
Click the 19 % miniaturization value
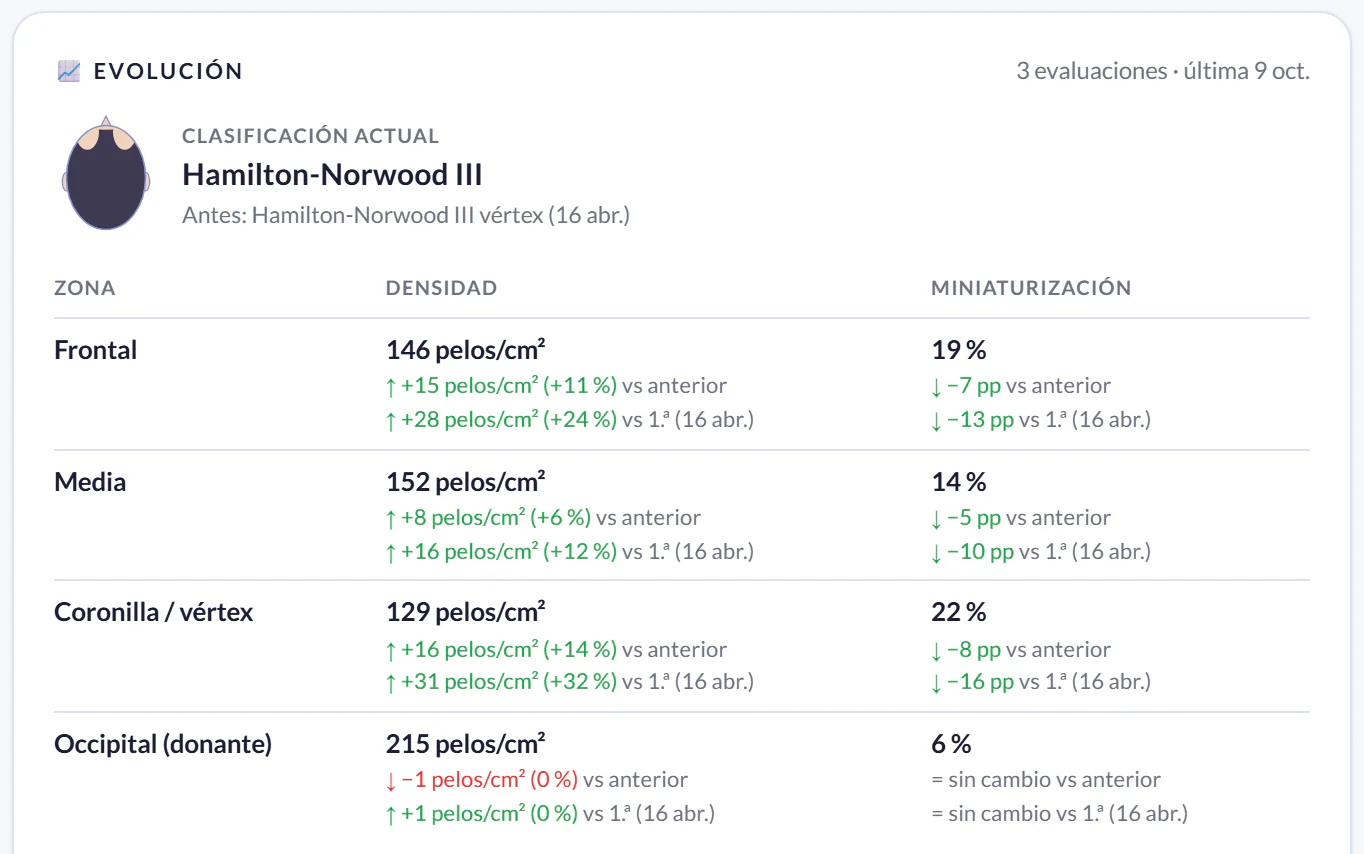click(959, 350)
